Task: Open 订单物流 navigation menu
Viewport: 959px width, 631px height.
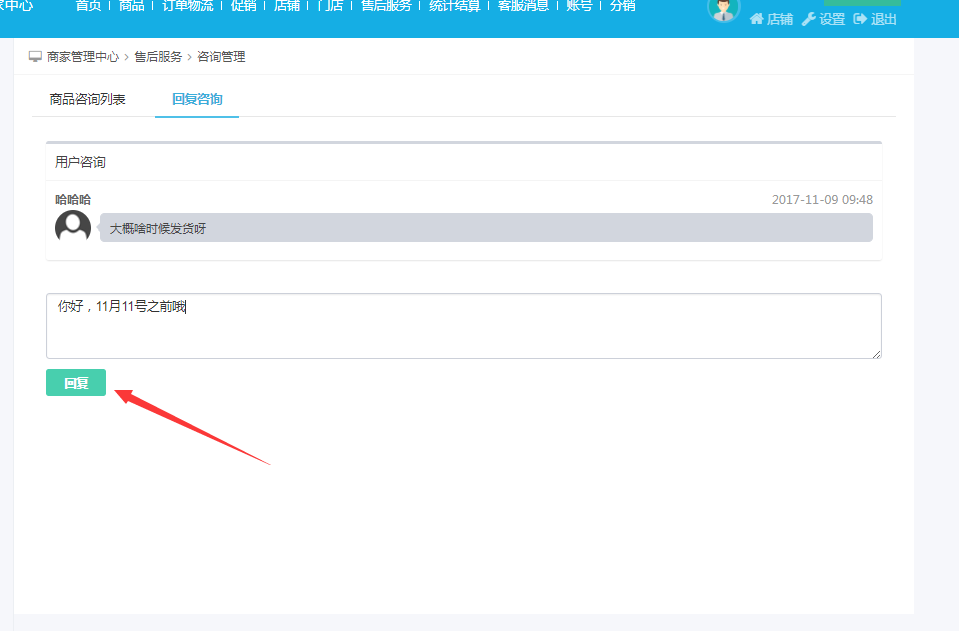Action: tap(188, 5)
